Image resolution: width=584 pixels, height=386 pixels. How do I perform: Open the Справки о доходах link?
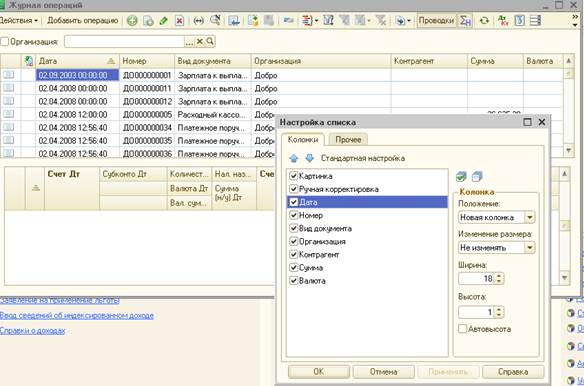[32, 330]
